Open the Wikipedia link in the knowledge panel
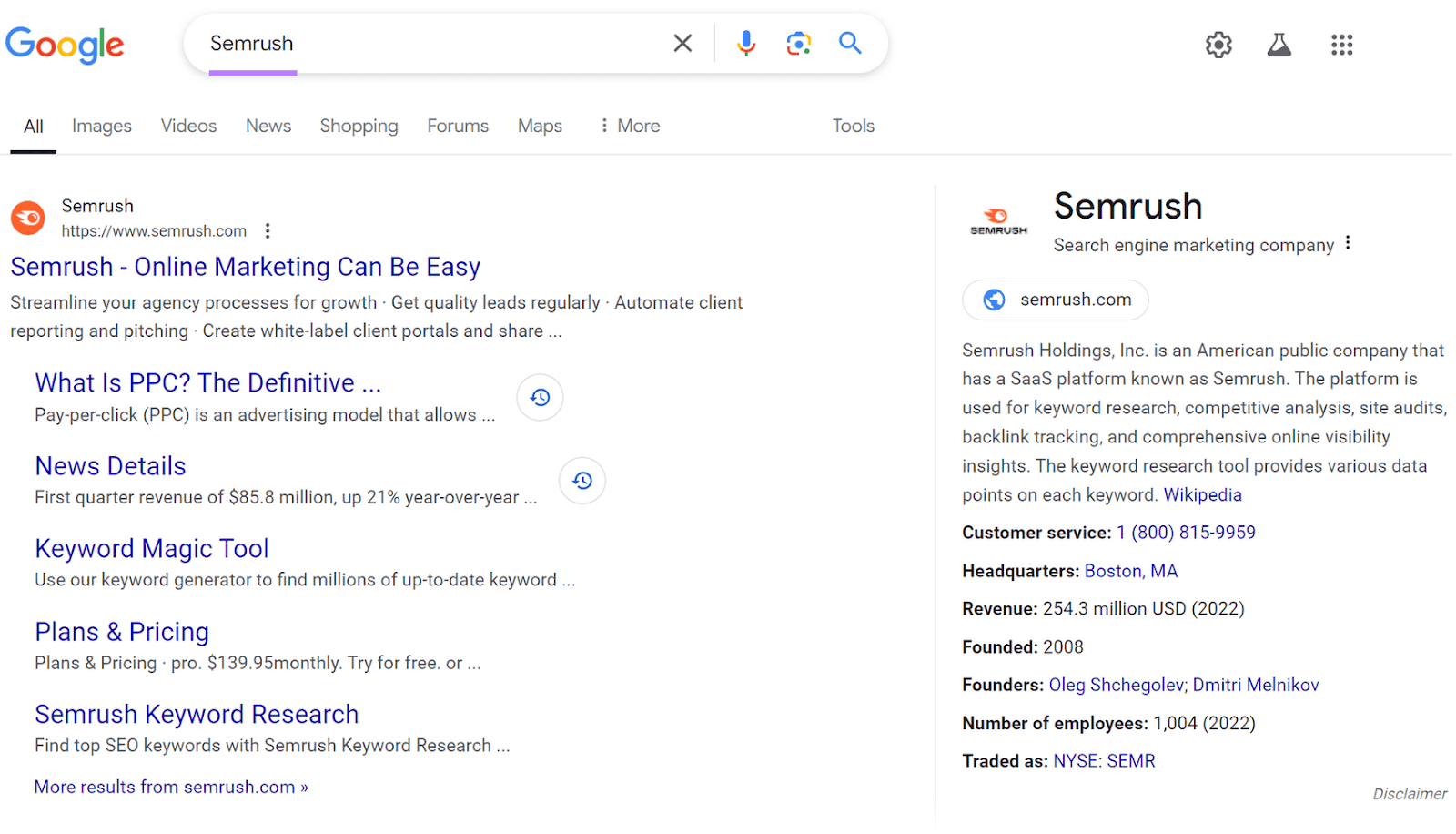The image size is (1456, 834). (1202, 494)
